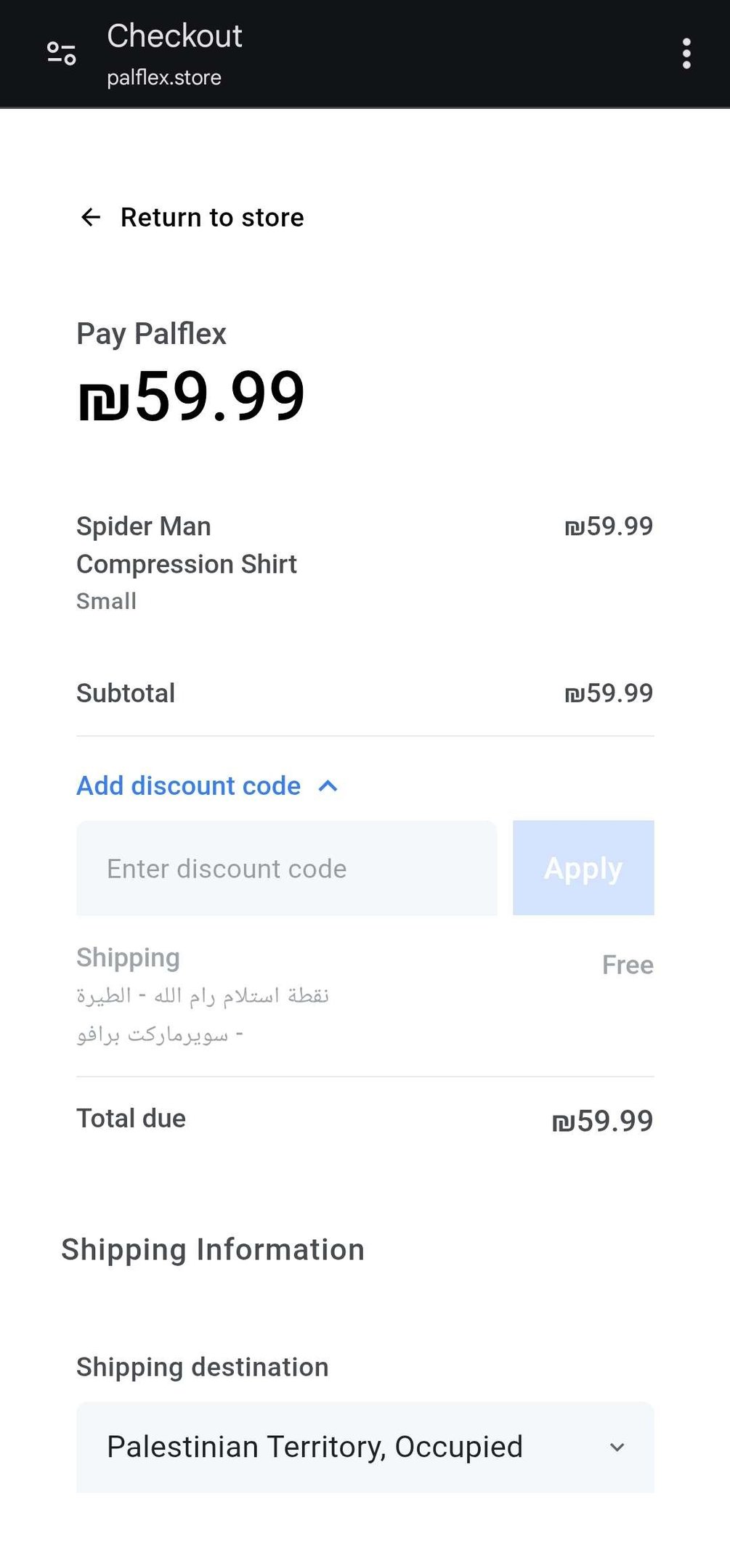
Task: Click the Add discount code link
Action: 189,786
